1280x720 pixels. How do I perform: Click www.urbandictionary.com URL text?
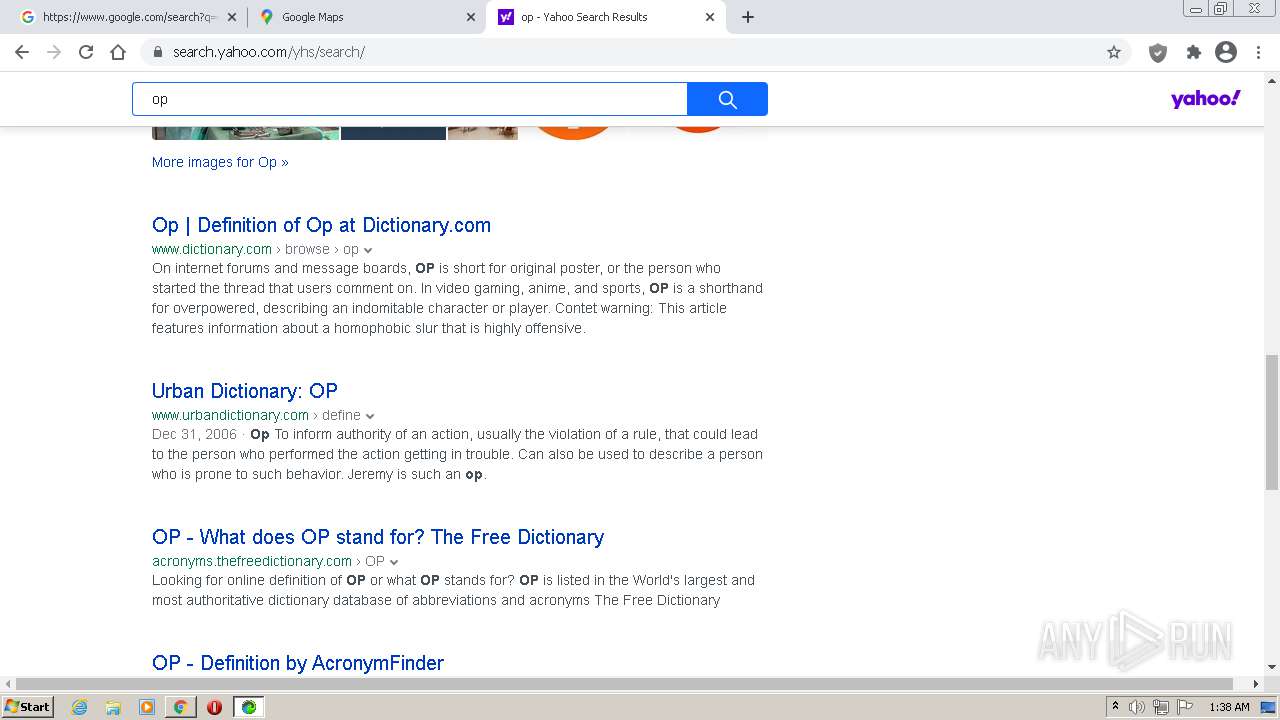click(230, 415)
